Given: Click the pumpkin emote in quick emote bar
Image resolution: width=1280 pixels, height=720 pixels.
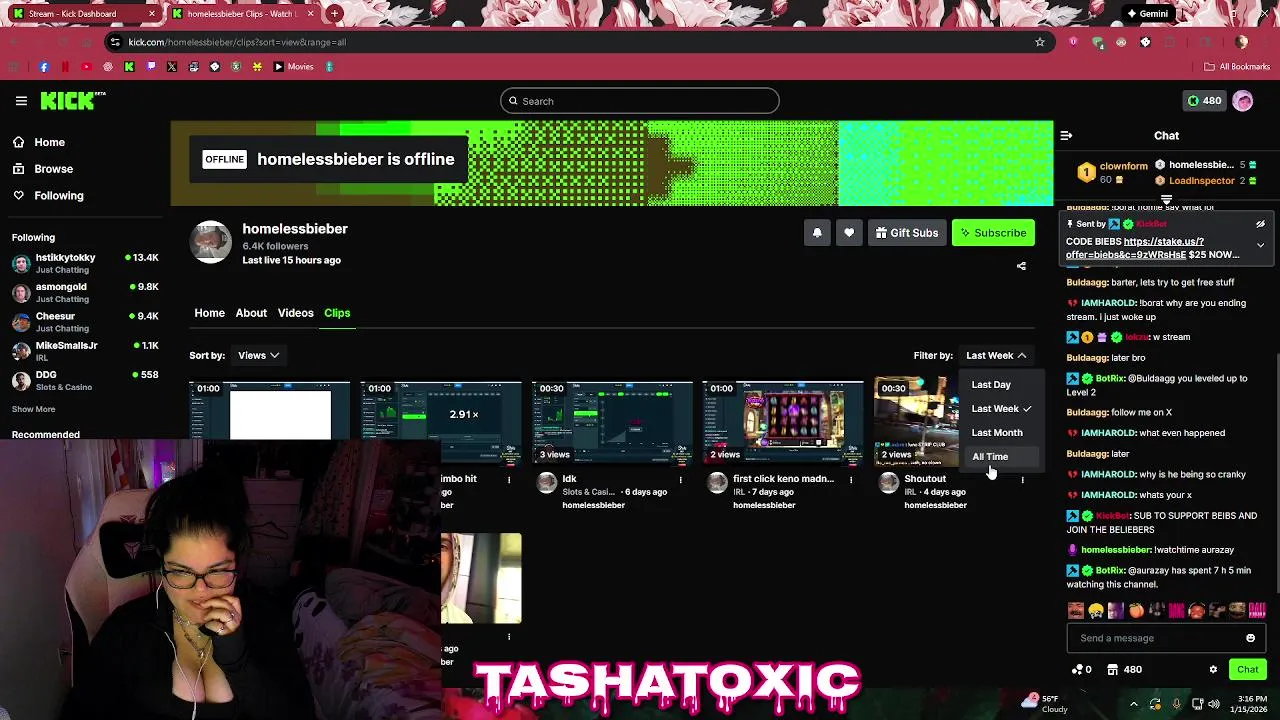Looking at the screenshot, I should click(x=1136, y=610).
